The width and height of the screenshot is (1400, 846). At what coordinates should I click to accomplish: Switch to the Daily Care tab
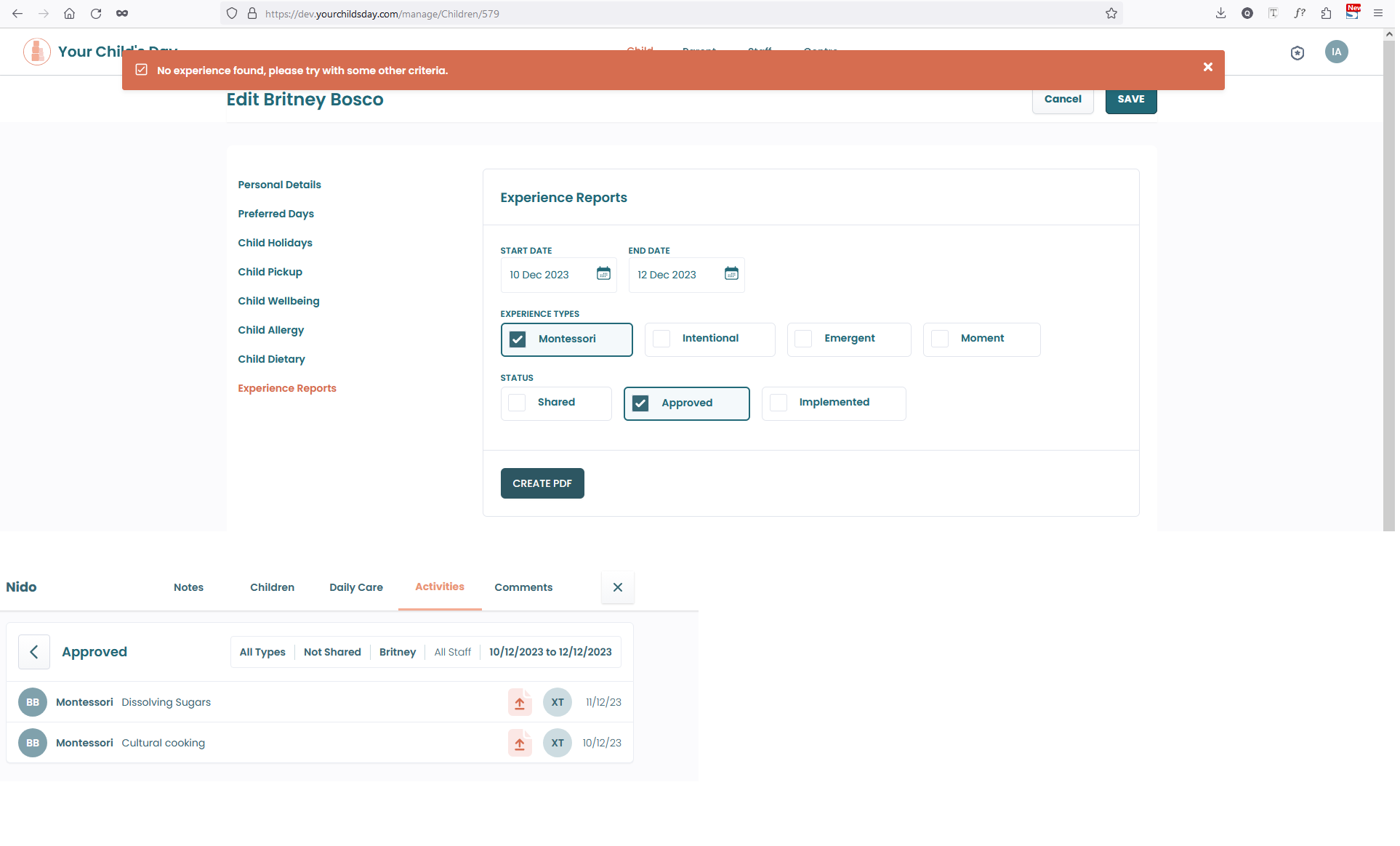pos(355,587)
